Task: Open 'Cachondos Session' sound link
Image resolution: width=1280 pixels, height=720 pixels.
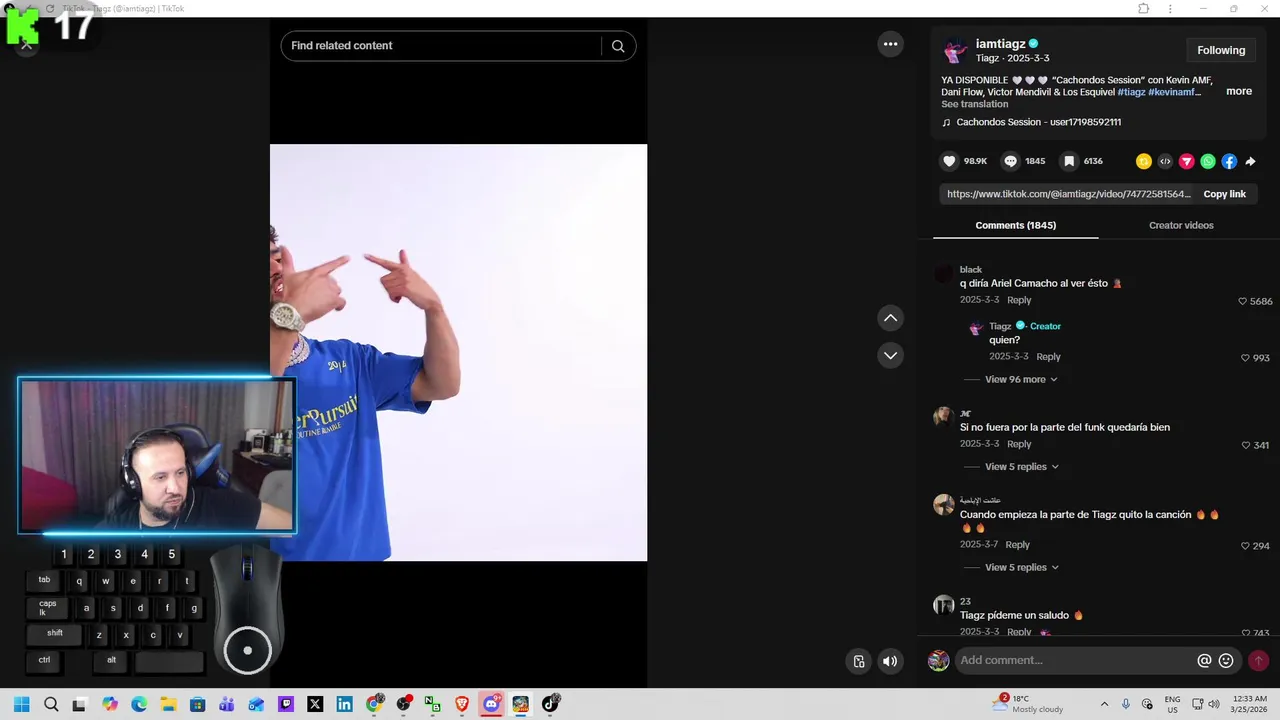Action: coord(1038,122)
